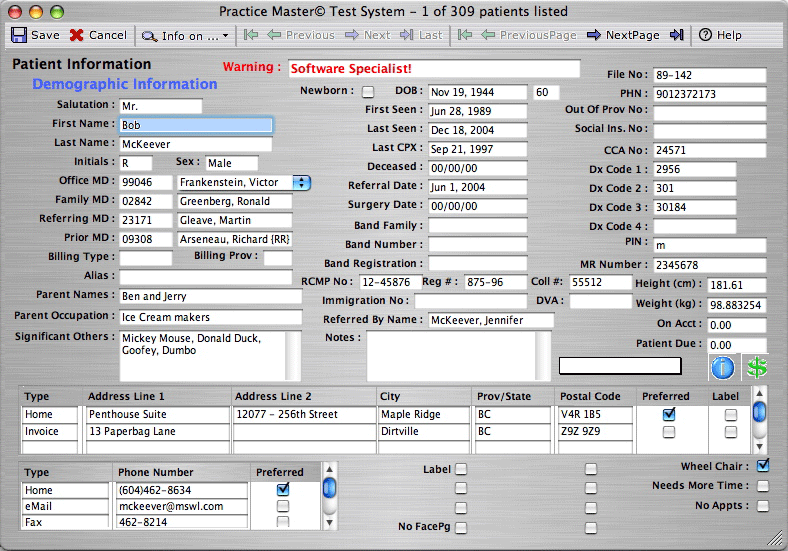Screen dimensions: 788x551
Task: Open Help question mark icon
Action: click(x=706, y=35)
